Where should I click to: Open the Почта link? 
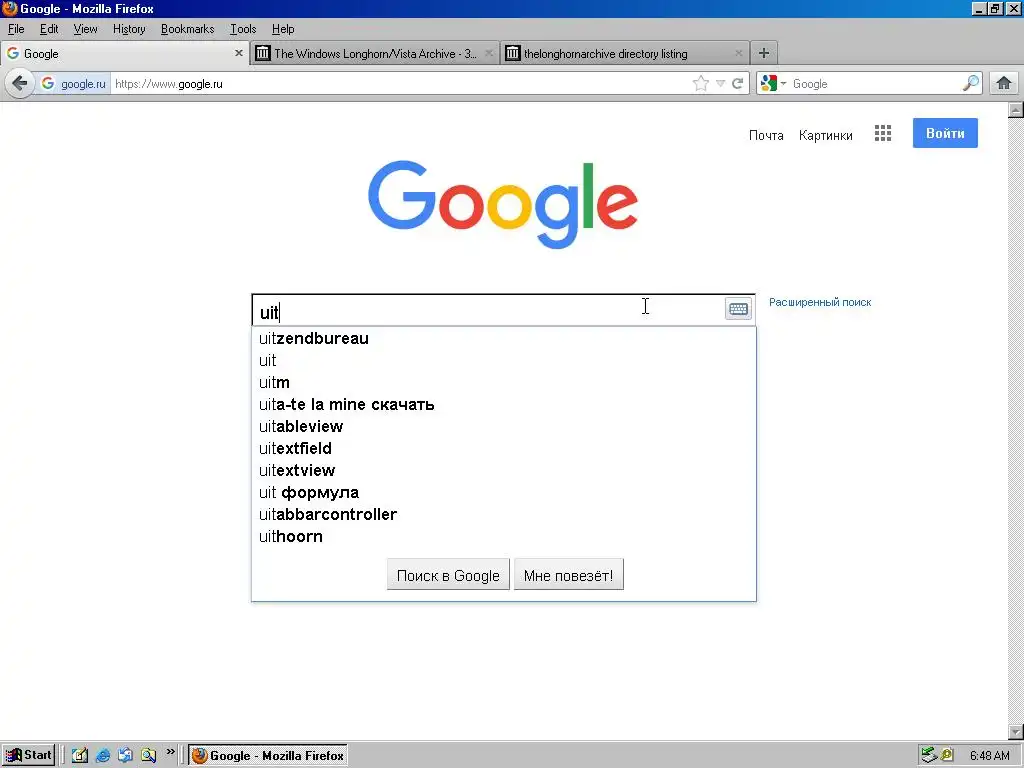coord(766,135)
